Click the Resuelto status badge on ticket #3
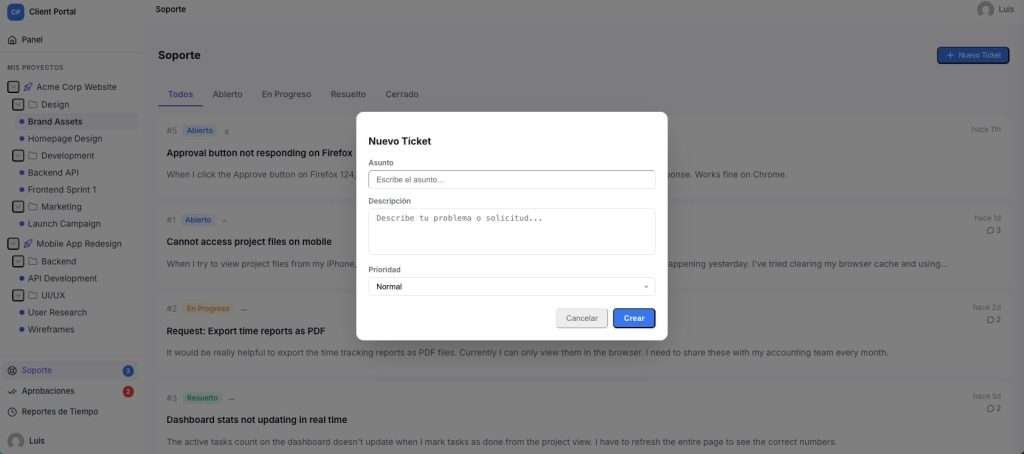The height and width of the screenshot is (454, 1024). [x=202, y=398]
